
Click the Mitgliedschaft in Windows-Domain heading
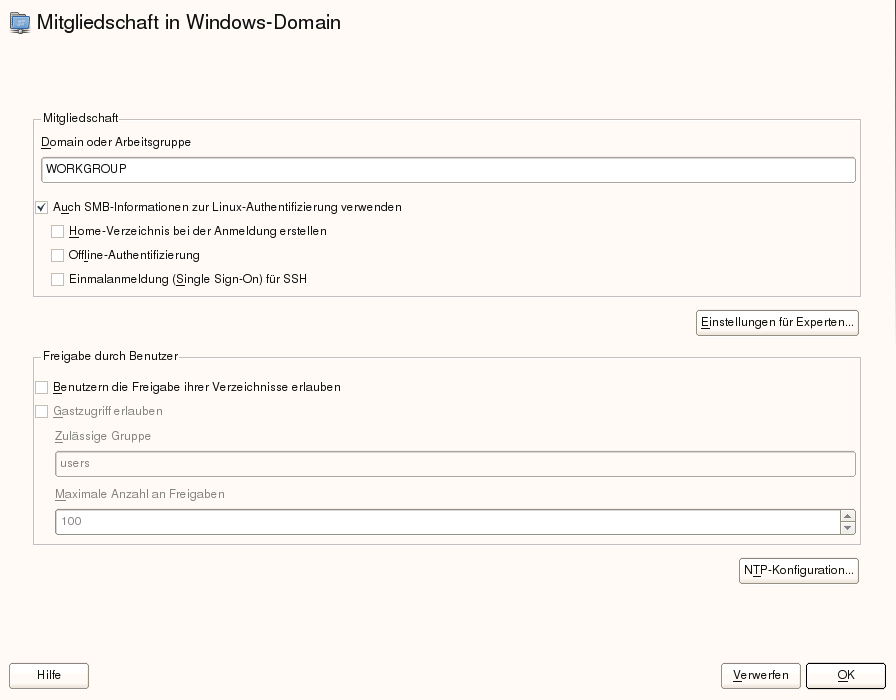pos(189,22)
